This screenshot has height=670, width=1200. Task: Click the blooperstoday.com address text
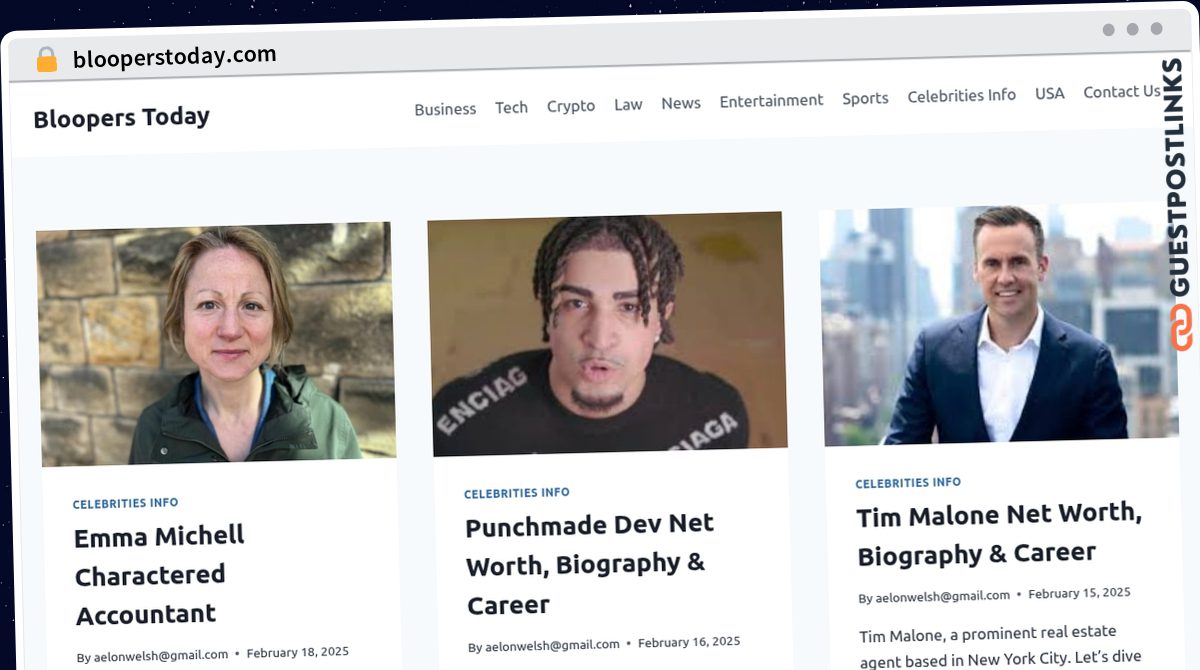tap(175, 57)
